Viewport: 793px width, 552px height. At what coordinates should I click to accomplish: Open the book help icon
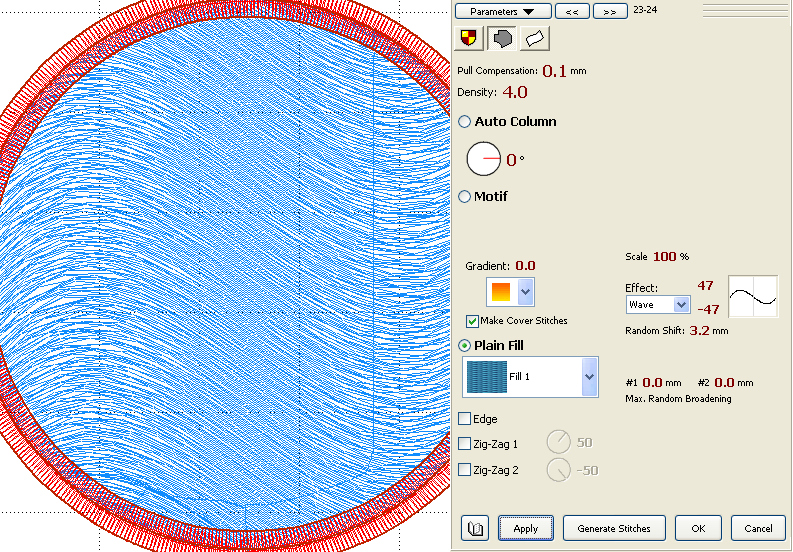click(475, 528)
